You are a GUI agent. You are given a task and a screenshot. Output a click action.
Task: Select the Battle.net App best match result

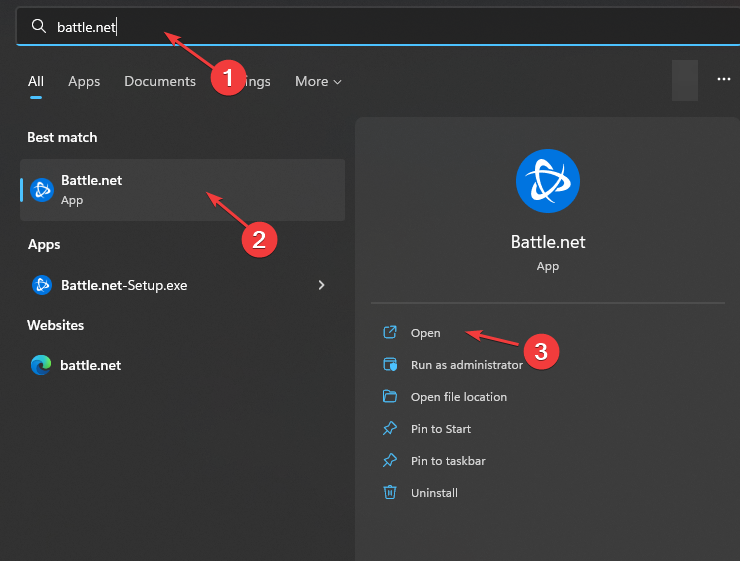(183, 190)
